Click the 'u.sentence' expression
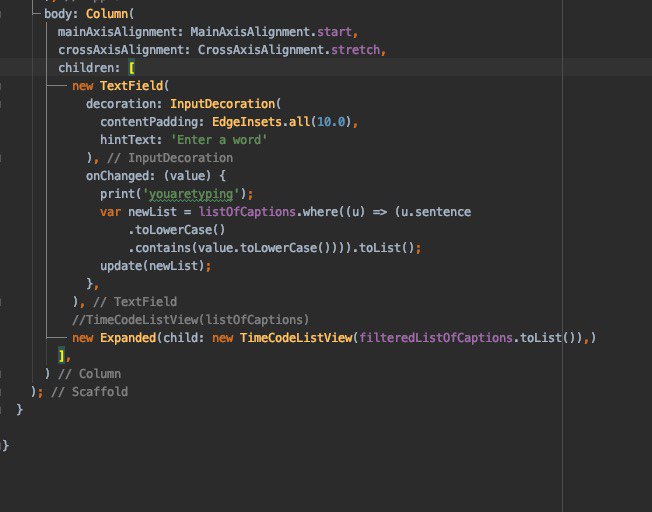 coord(435,212)
